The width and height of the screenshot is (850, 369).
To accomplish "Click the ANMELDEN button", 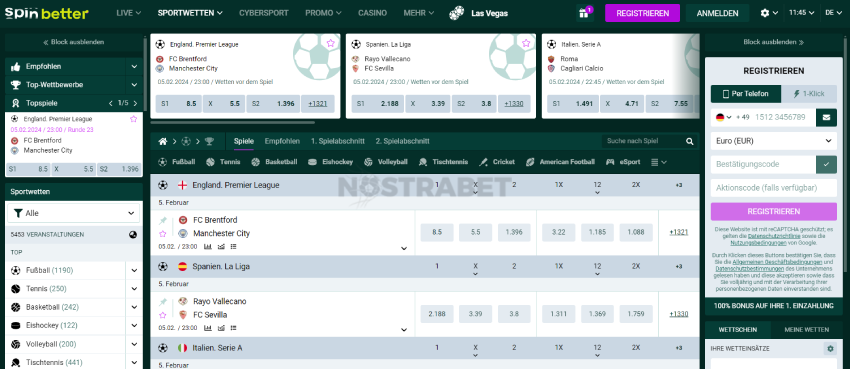I will pyautogui.click(x=717, y=13).
